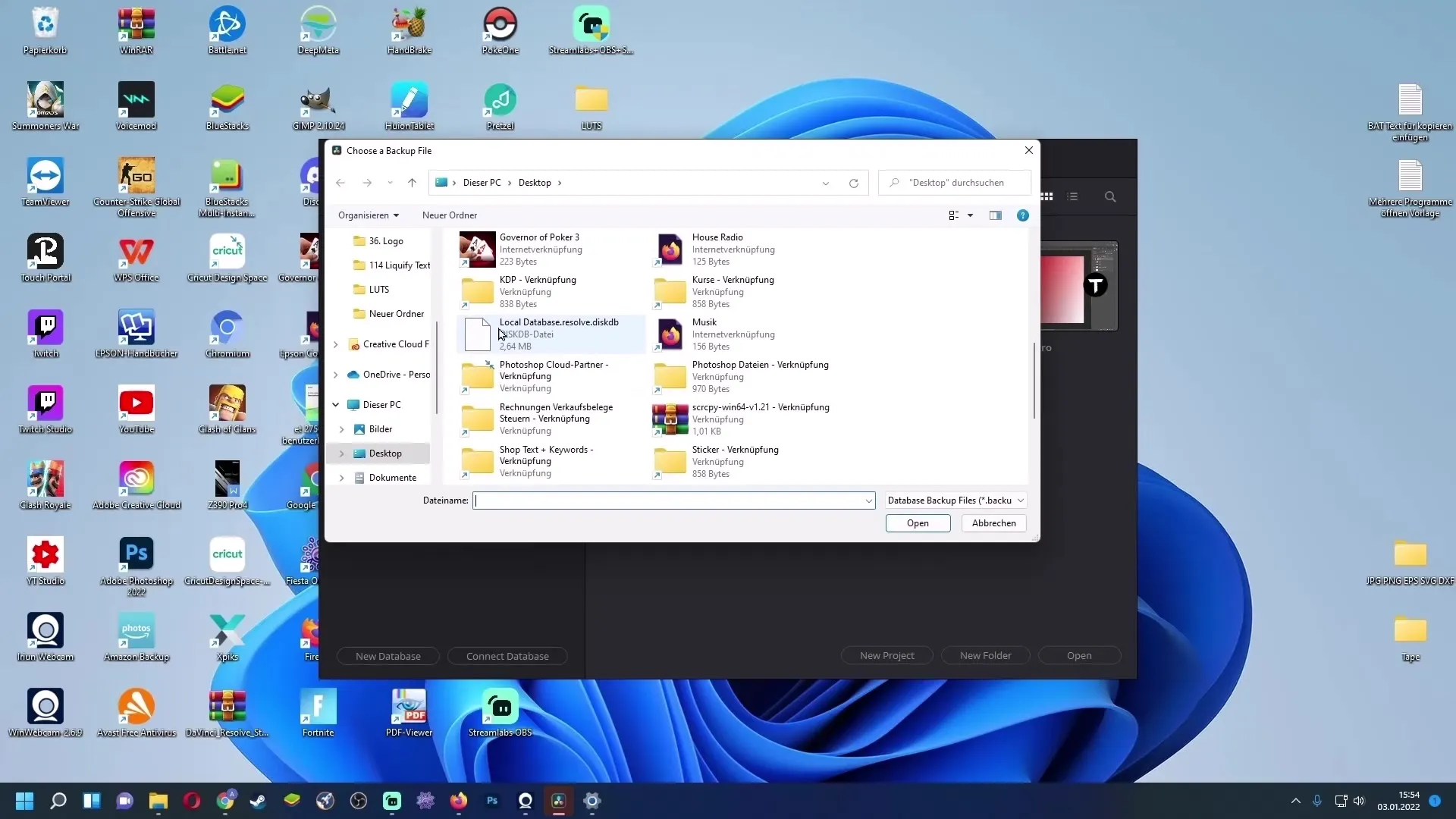Expand the address bar history dropdown
This screenshot has height=819, width=1456.
(826, 183)
